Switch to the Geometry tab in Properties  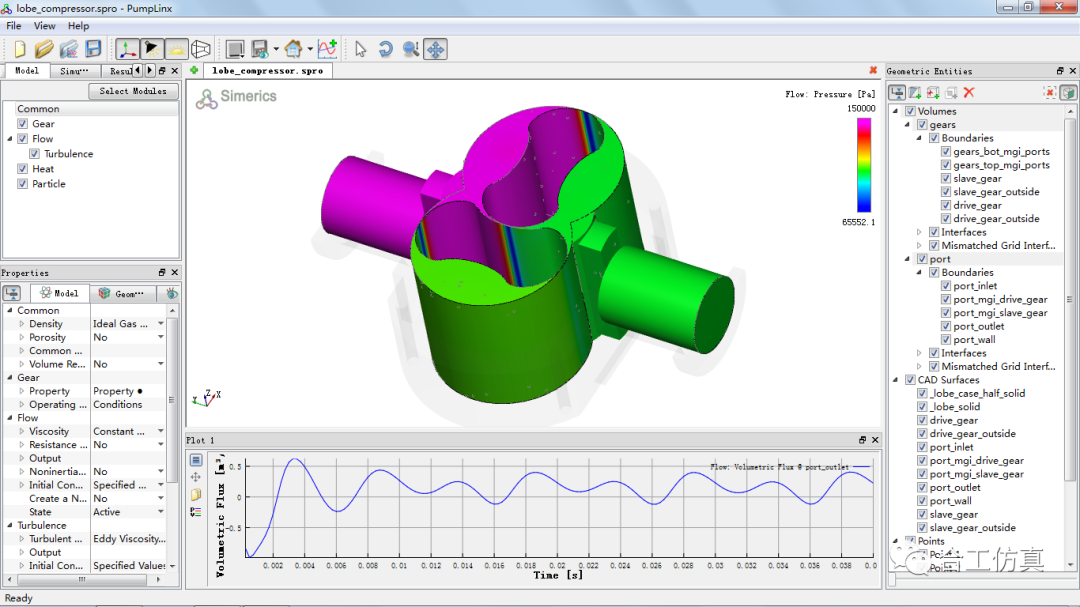[x=122, y=294]
